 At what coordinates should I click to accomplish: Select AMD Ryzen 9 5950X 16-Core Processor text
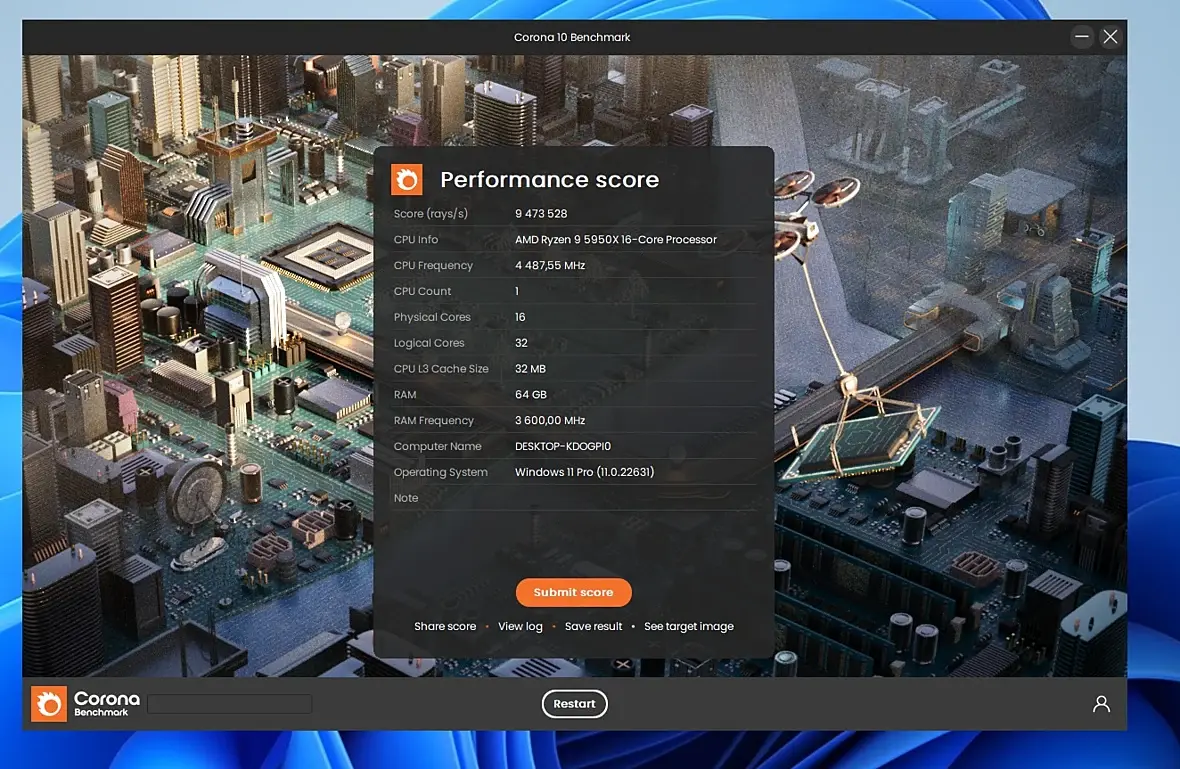616,239
